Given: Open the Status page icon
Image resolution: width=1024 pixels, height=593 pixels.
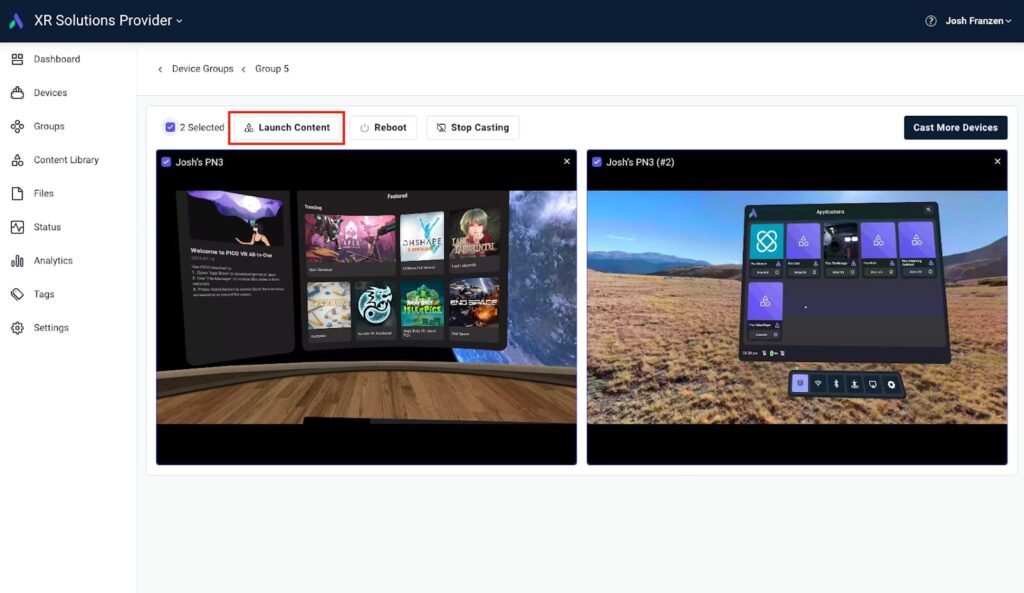Looking at the screenshot, I should pos(17,226).
